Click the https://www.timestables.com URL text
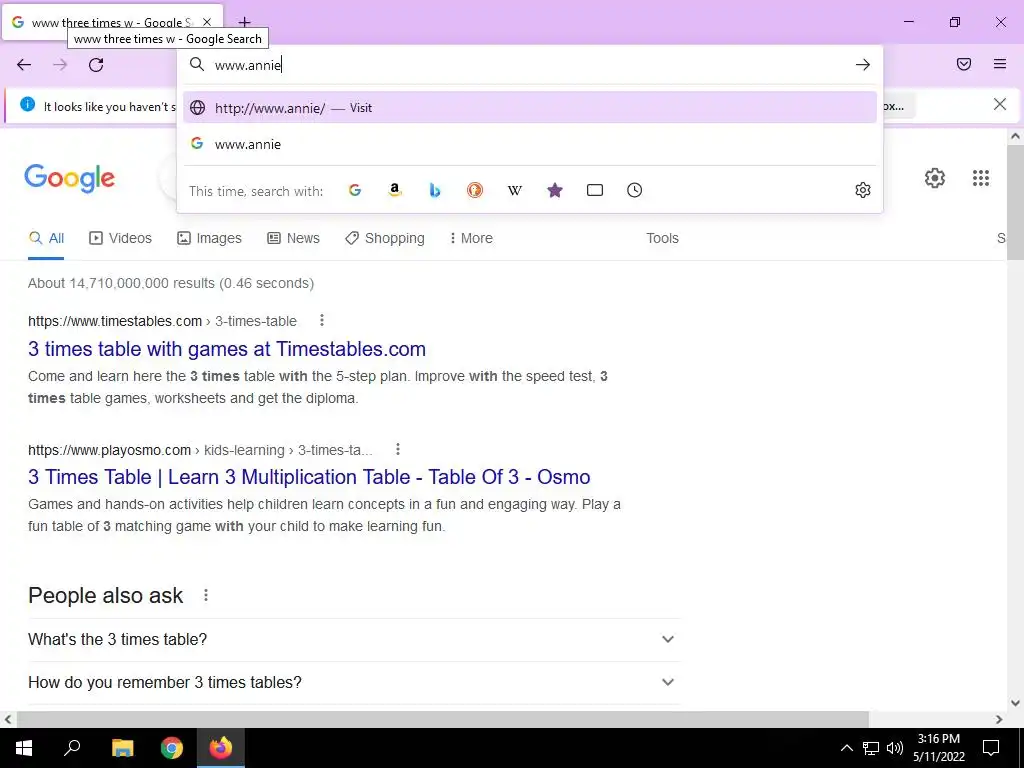 pyautogui.click(x=115, y=321)
